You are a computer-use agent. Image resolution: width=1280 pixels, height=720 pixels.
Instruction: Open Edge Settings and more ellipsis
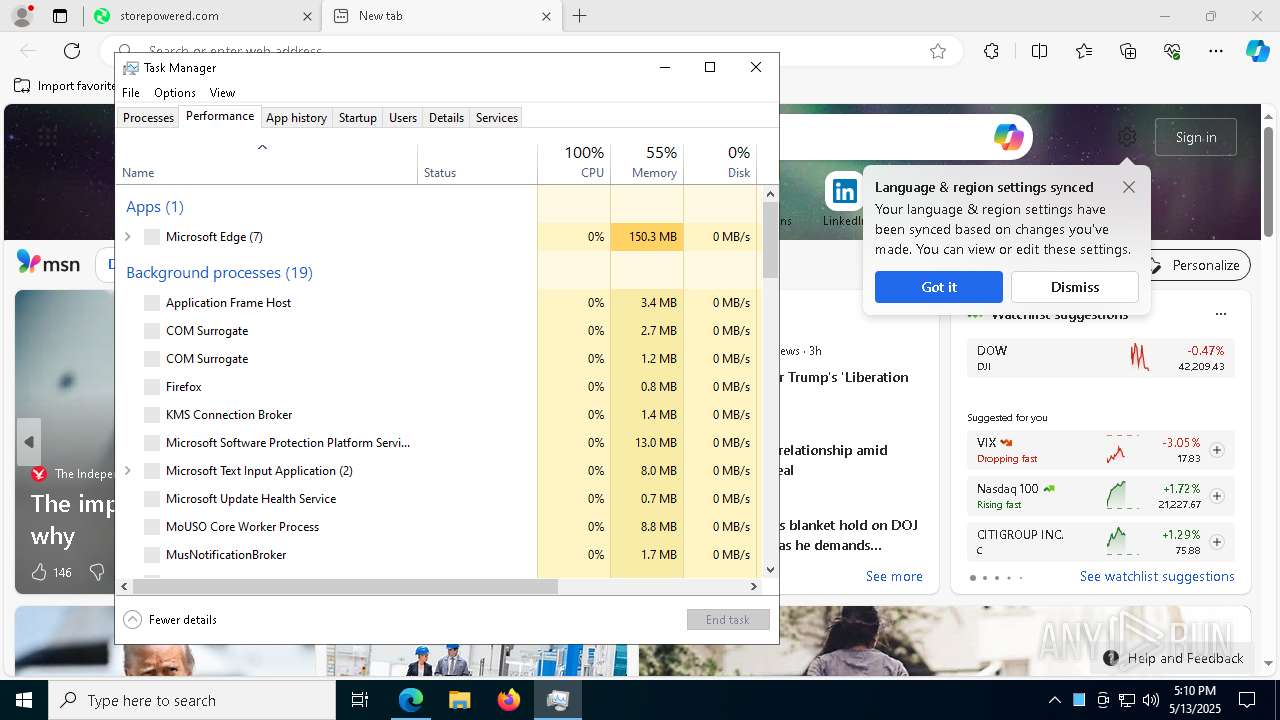tap(1216, 51)
